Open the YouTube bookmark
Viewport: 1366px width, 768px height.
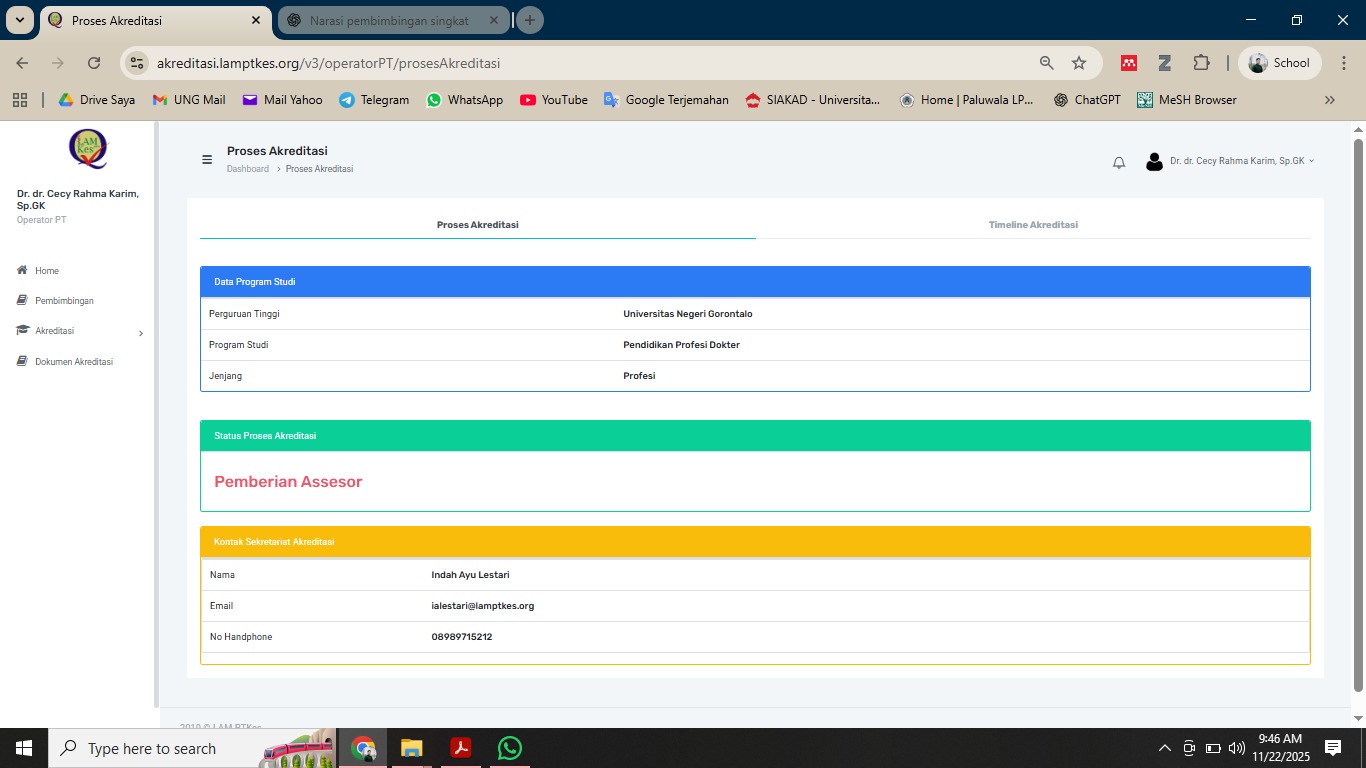coord(554,100)
